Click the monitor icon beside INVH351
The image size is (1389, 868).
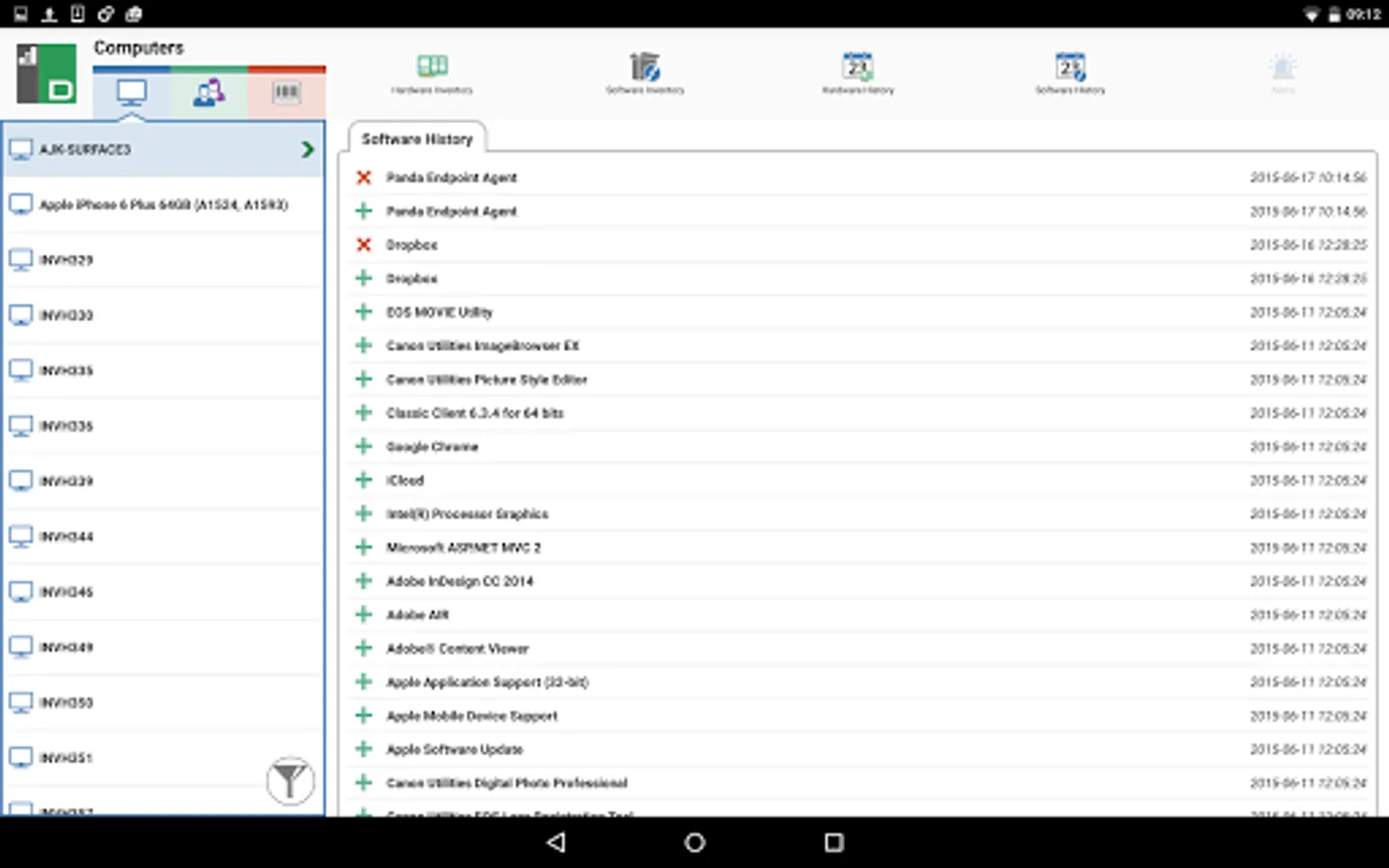tap(20, 758)
